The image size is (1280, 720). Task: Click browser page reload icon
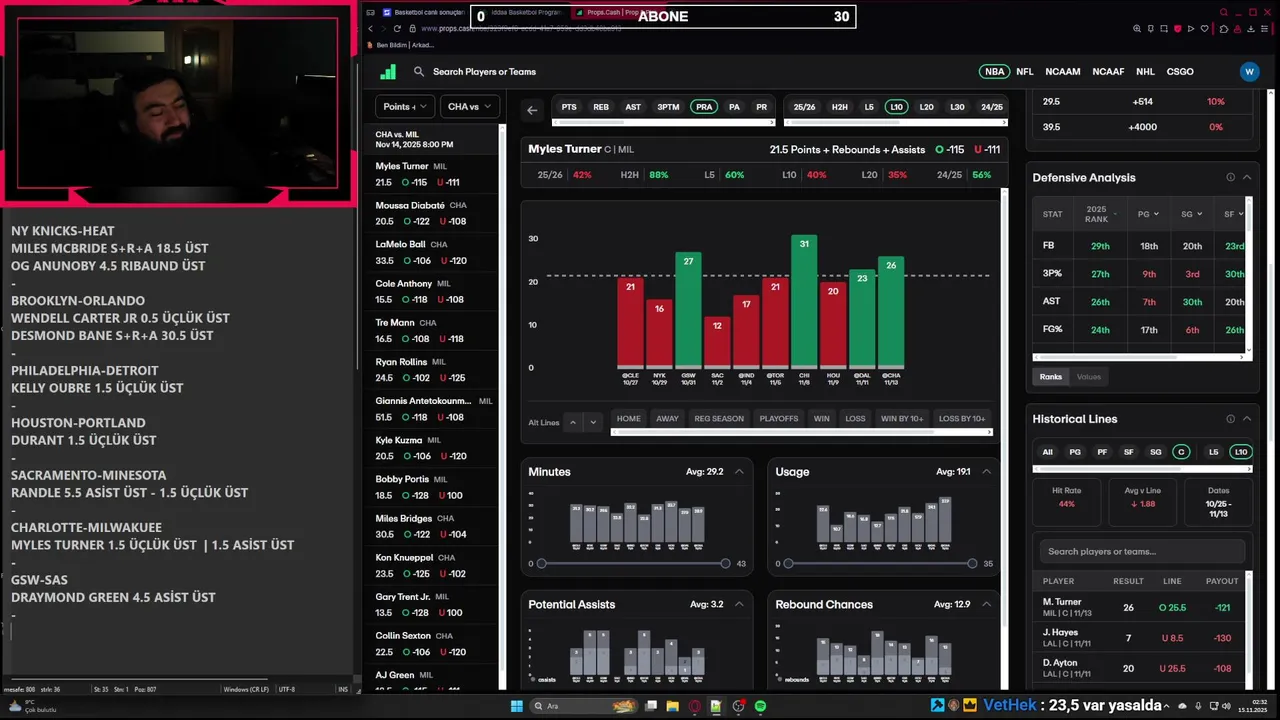coord(397,29)
